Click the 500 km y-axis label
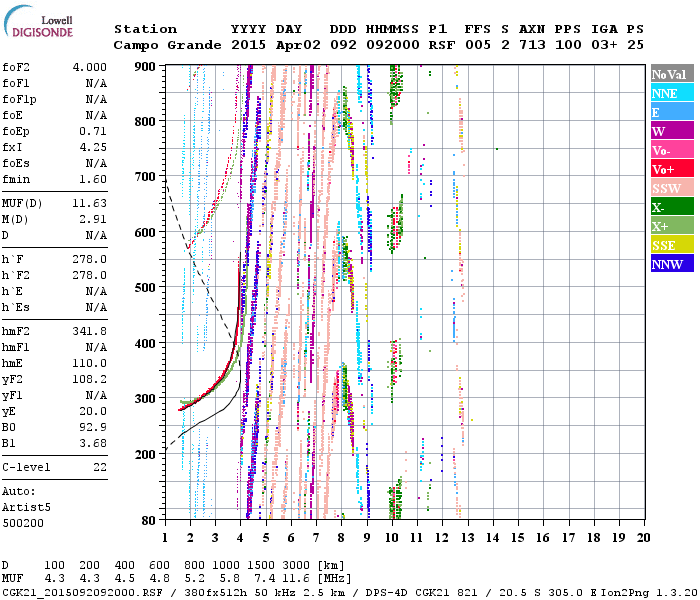 click(146, 288)
